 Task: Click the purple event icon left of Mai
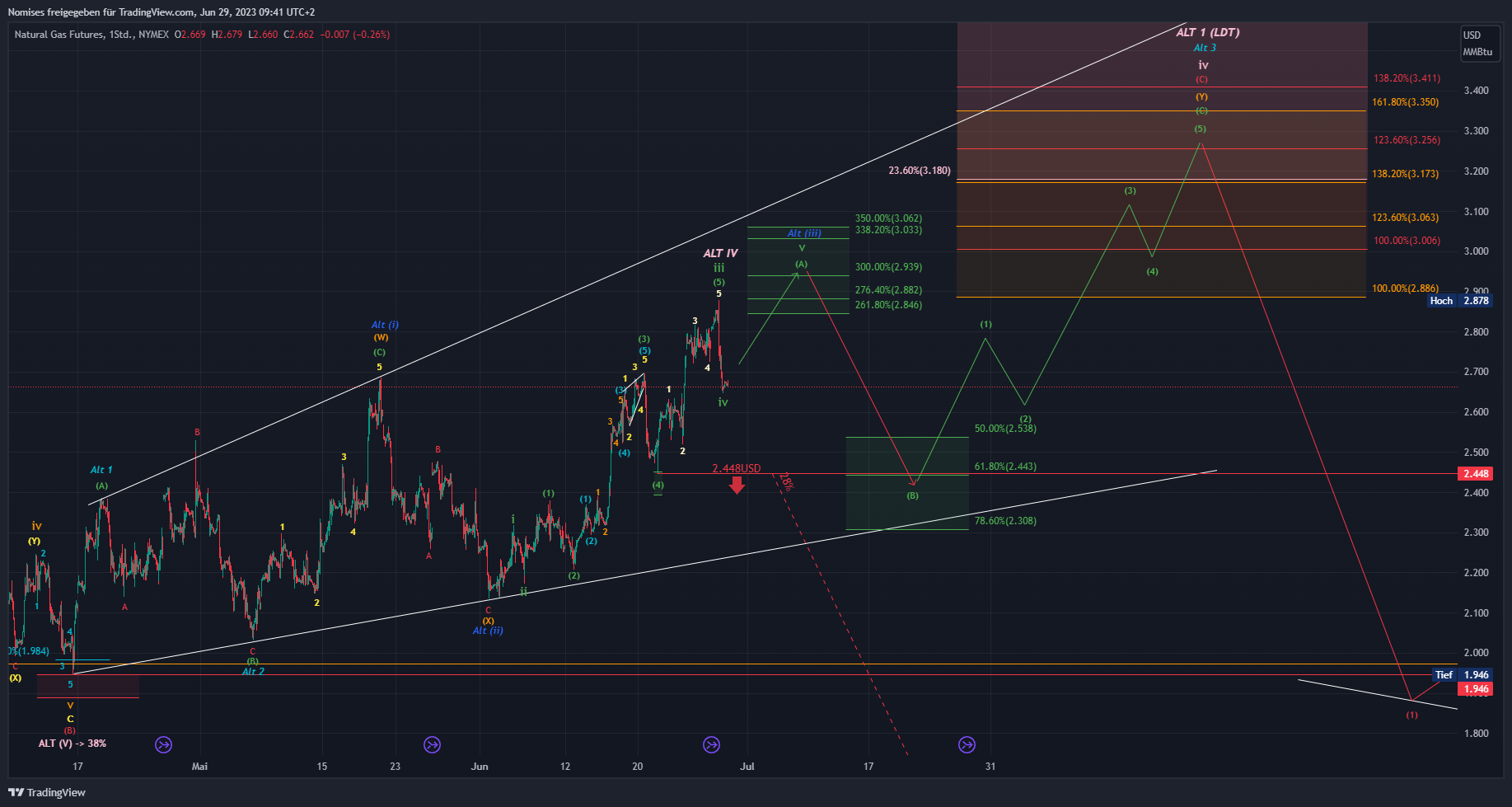[163, 745]
